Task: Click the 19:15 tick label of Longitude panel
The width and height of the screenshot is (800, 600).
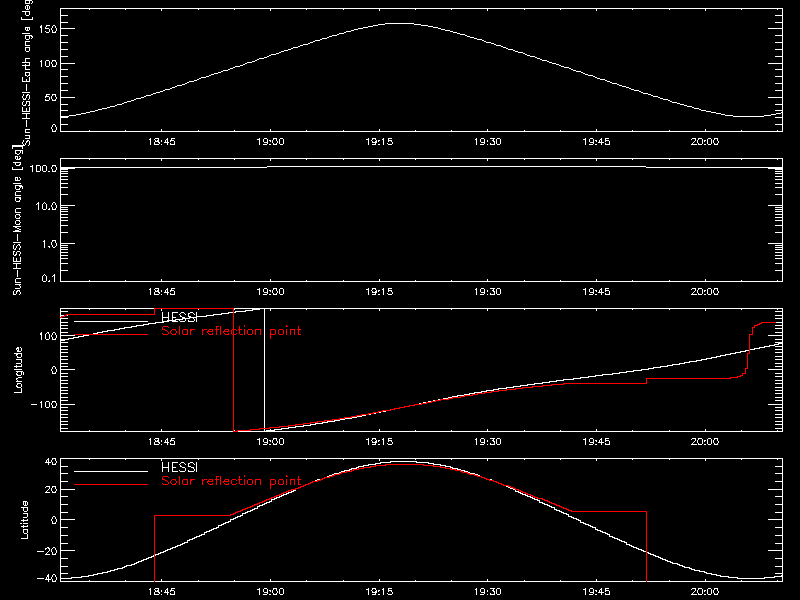Action: pos(379,442)
